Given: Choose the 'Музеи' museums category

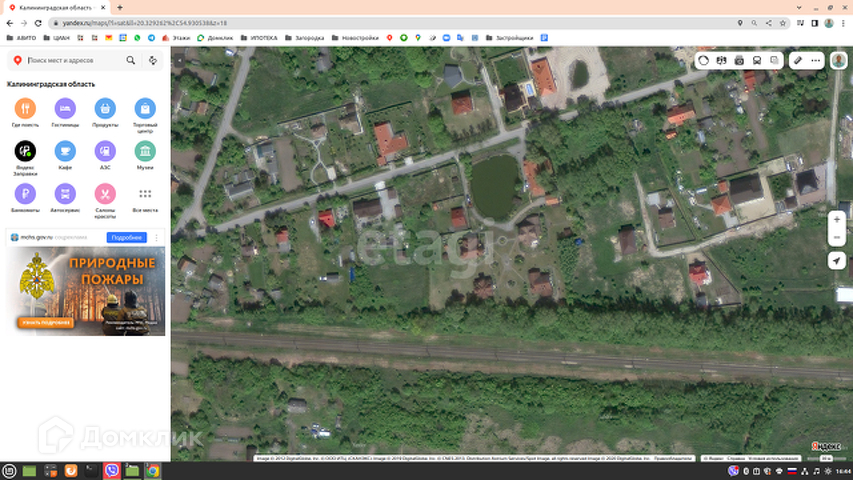Looking at the screenshot, I should click(x=145, y=155).
